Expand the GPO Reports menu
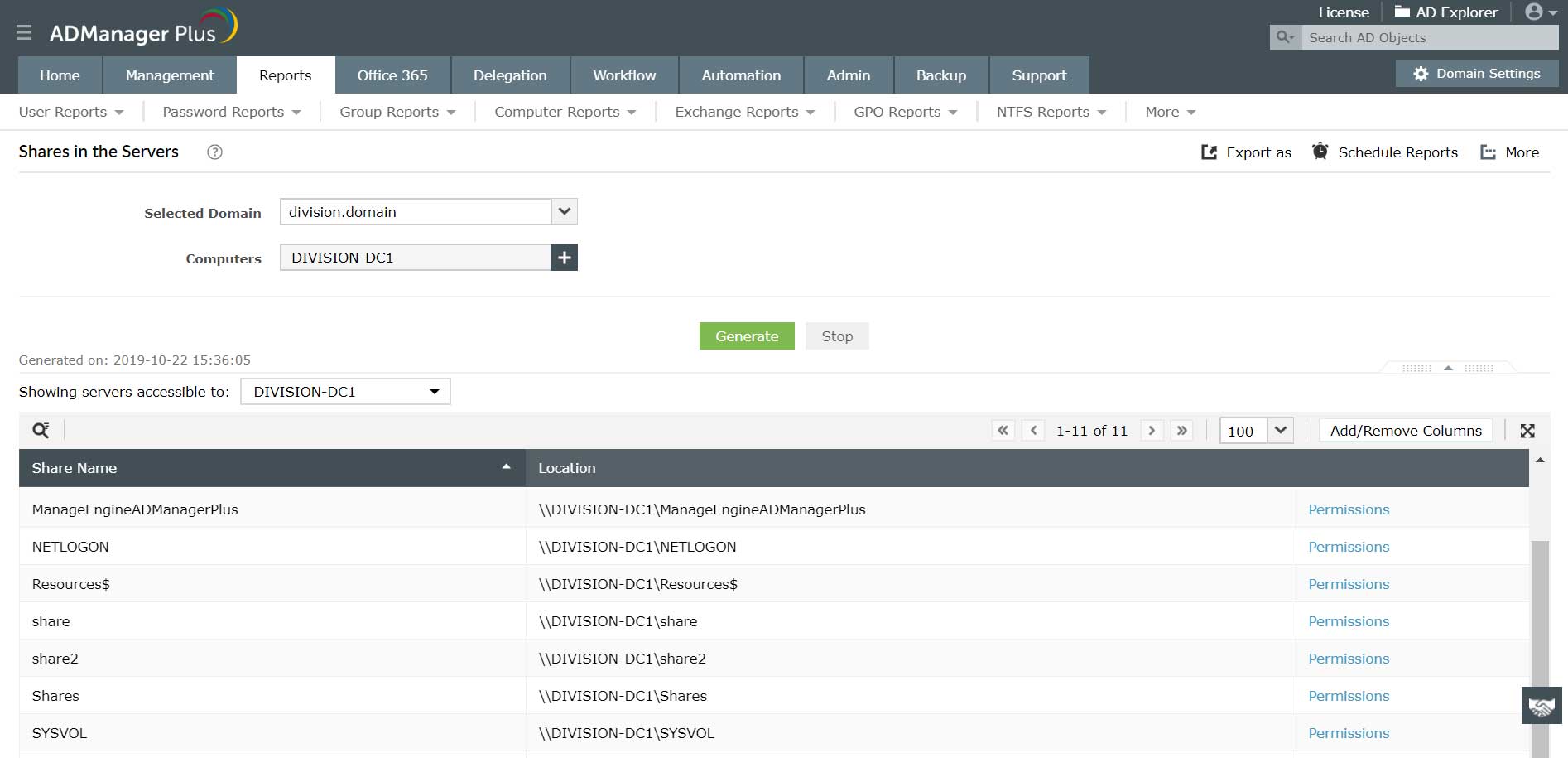Screen dimensions: 1568x758 pos(906,112)
